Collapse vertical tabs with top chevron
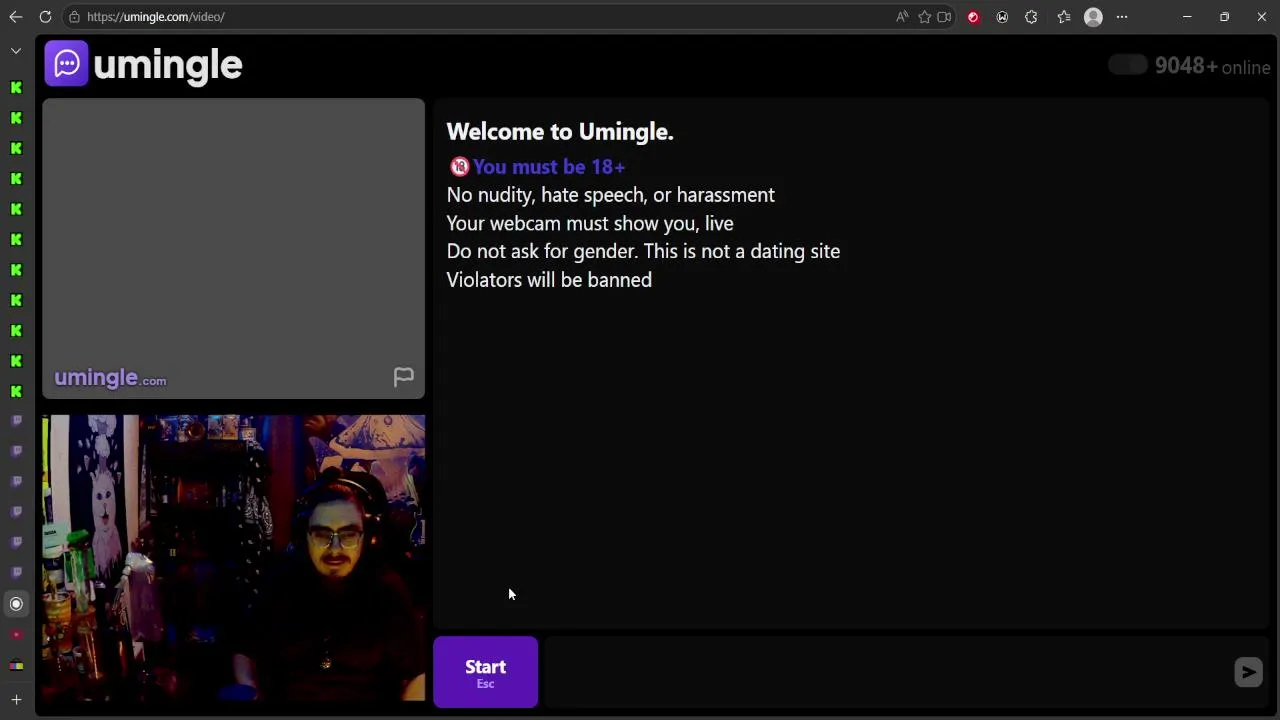This screenshot has width=1280, height=720. pos(16,50)
